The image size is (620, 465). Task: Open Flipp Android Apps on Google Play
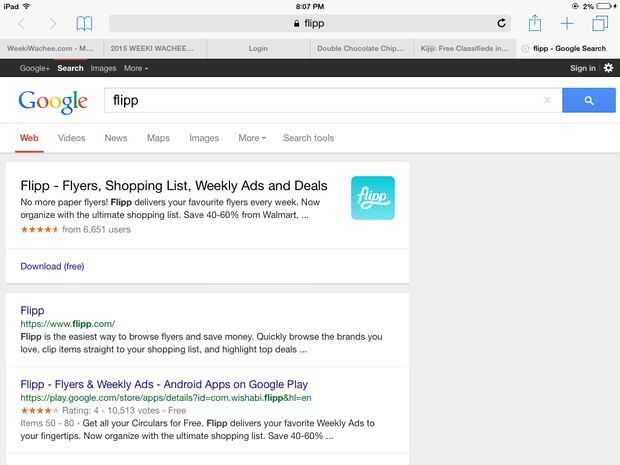pos(164,384)
